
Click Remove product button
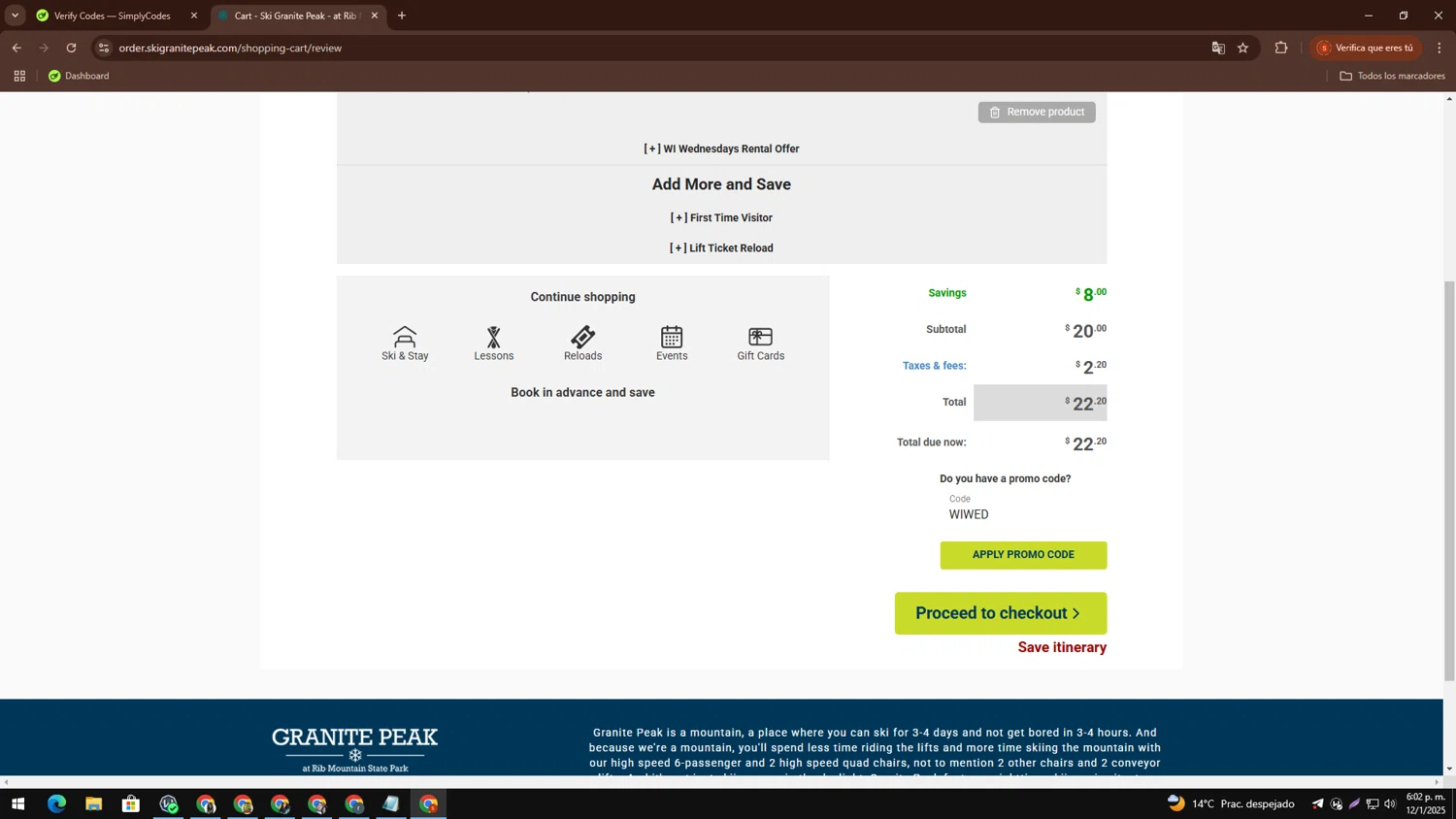pyautogui.click(x=1037, y=113)
